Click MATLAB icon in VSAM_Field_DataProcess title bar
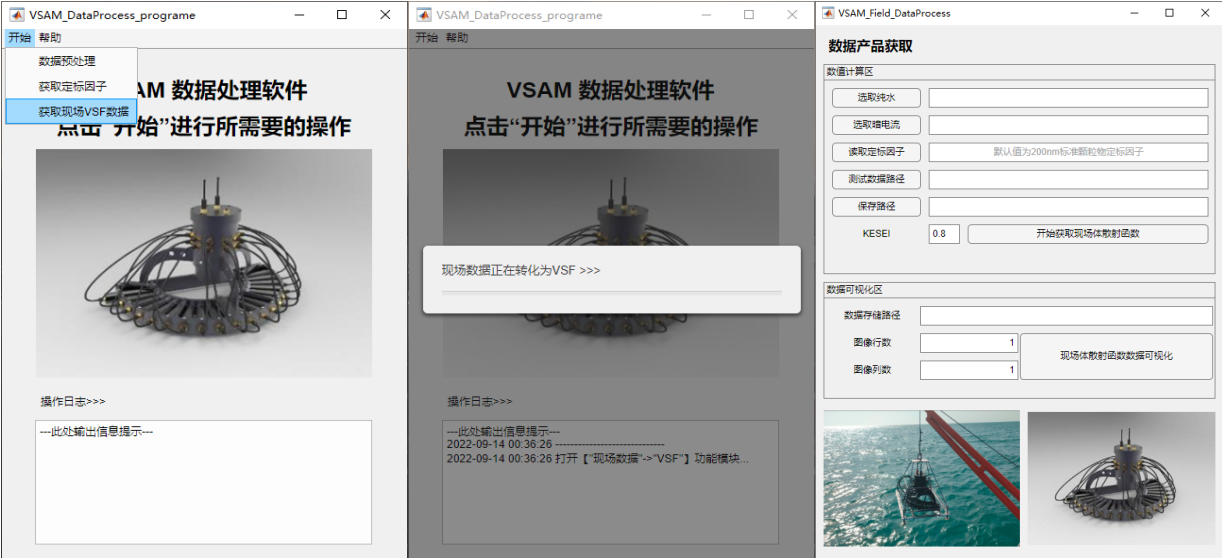Screen dimensions: 1222x558 click(828, 13)
